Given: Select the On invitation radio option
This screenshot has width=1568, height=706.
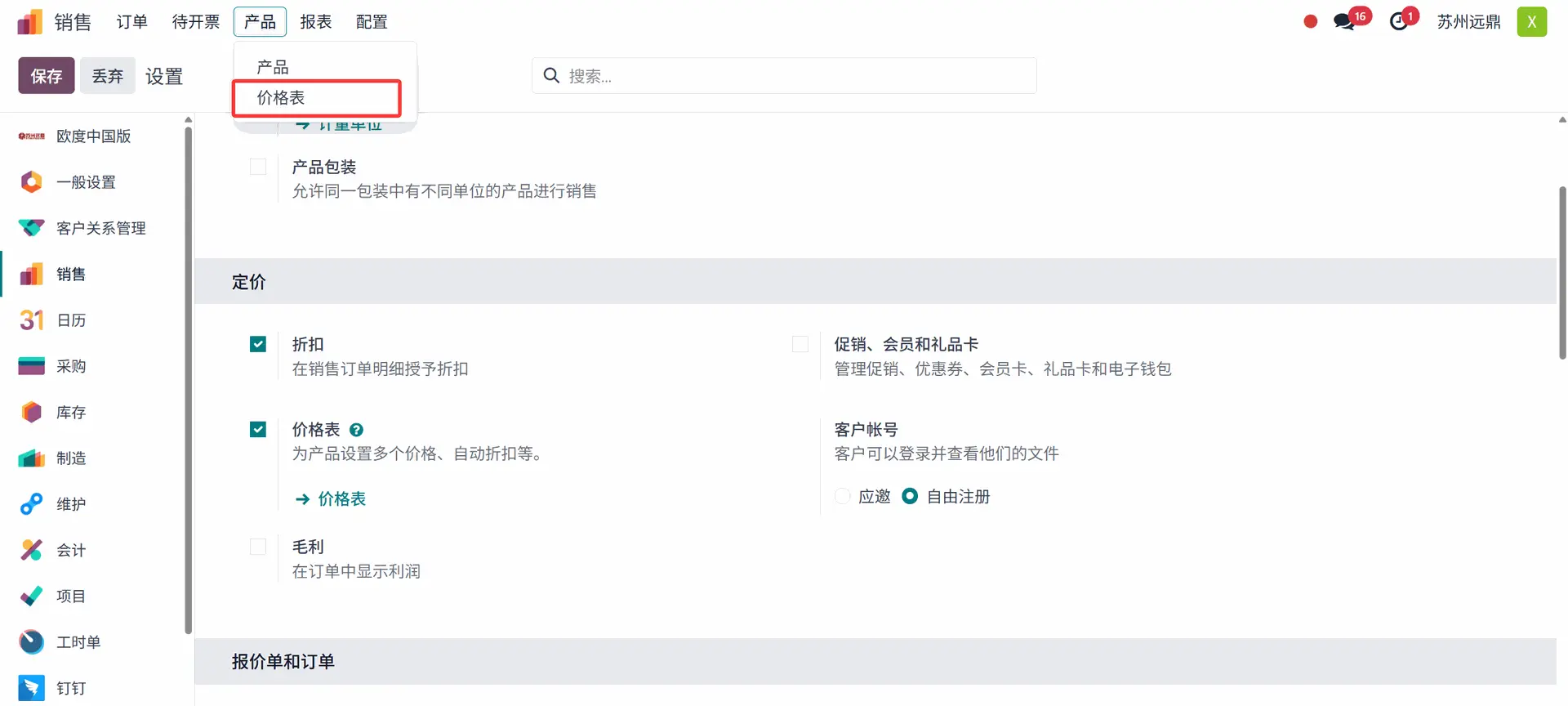Looking at the screenshot, I should (843, 497).
